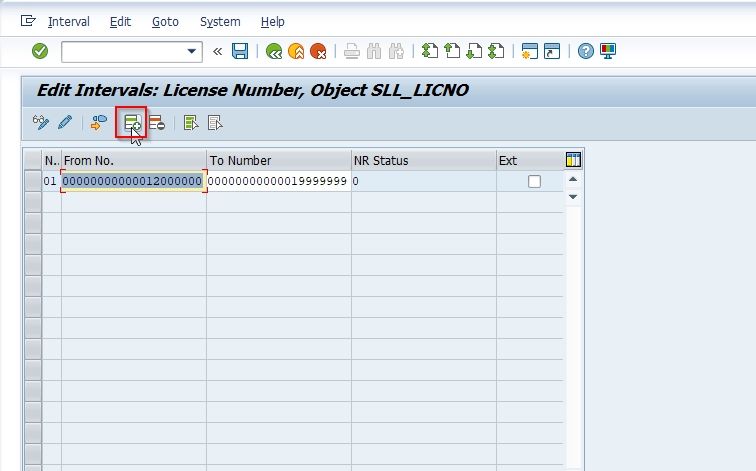The image size is (756, 471).
Task: Click the table scroll down arrow
Action: (x=573, y=197)
